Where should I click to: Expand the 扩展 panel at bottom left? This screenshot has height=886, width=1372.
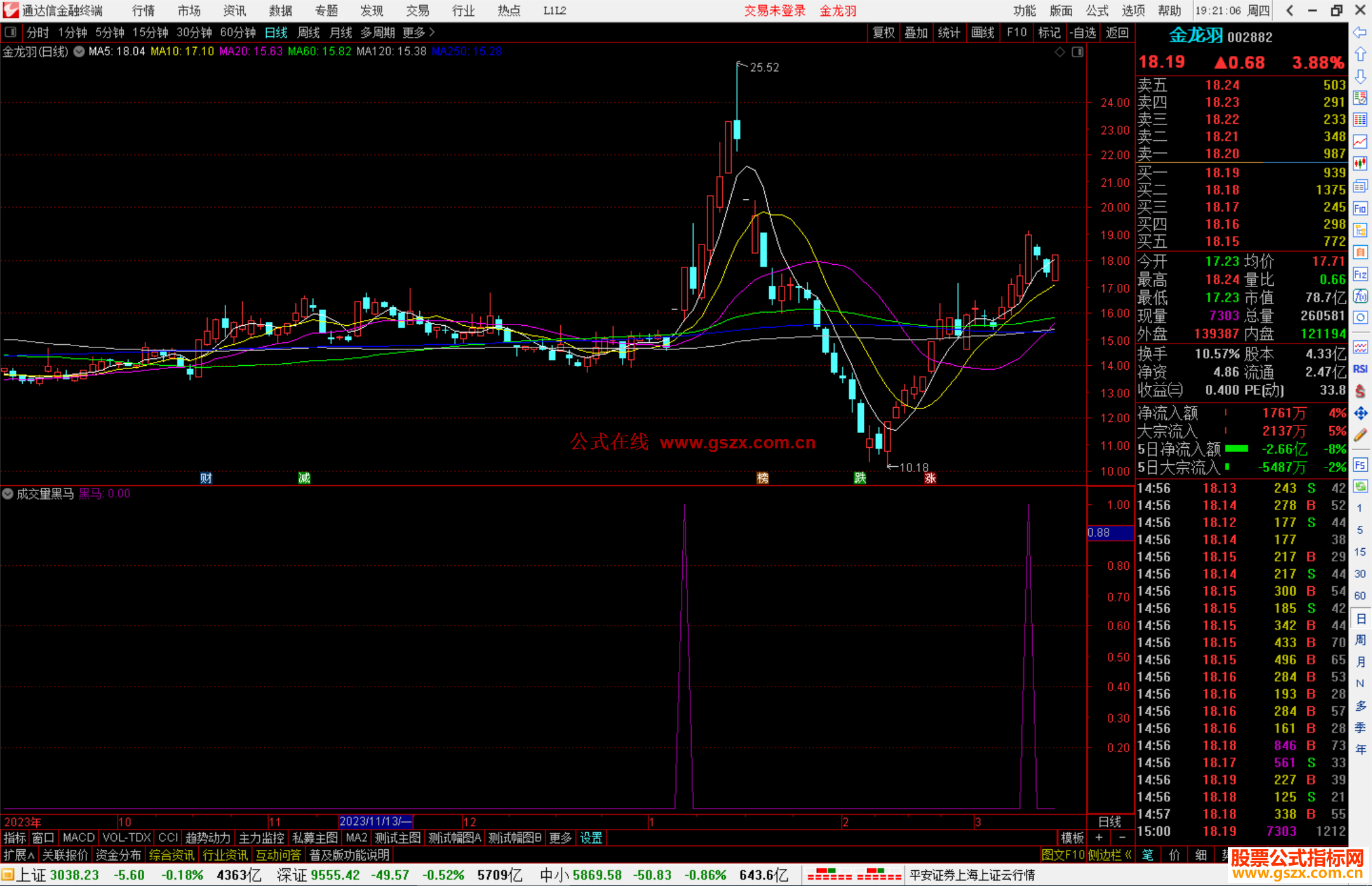[x=19, y=855]
